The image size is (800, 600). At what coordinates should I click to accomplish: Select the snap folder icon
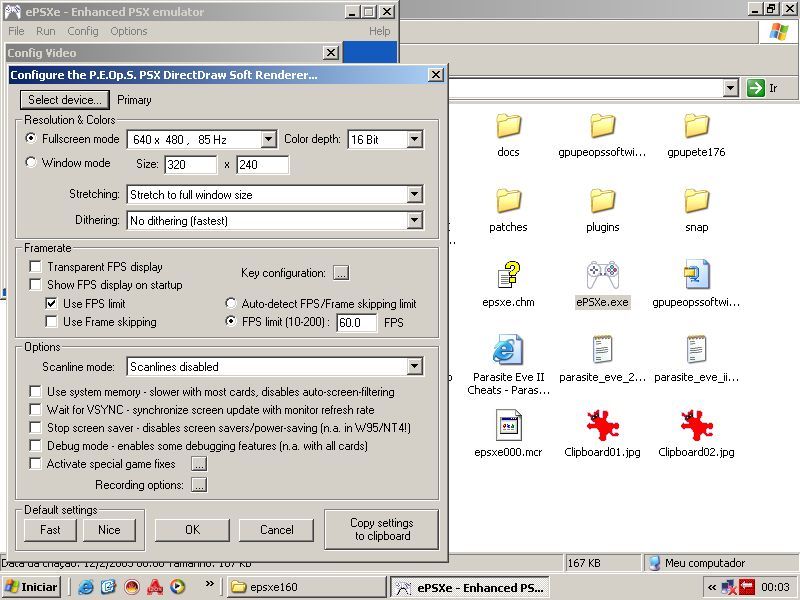click(696, 201)
